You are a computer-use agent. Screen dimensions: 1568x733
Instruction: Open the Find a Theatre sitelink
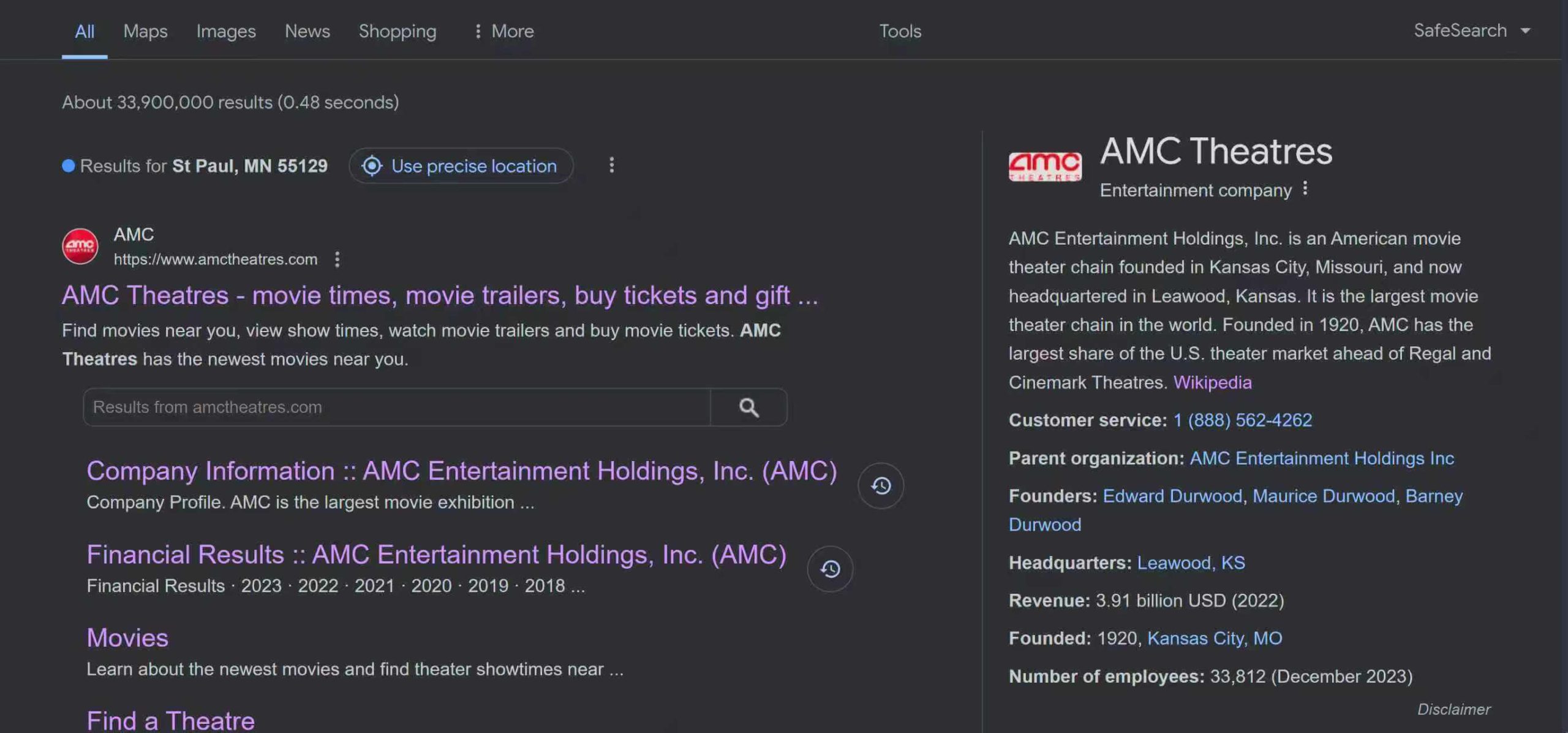pos(170,721)
